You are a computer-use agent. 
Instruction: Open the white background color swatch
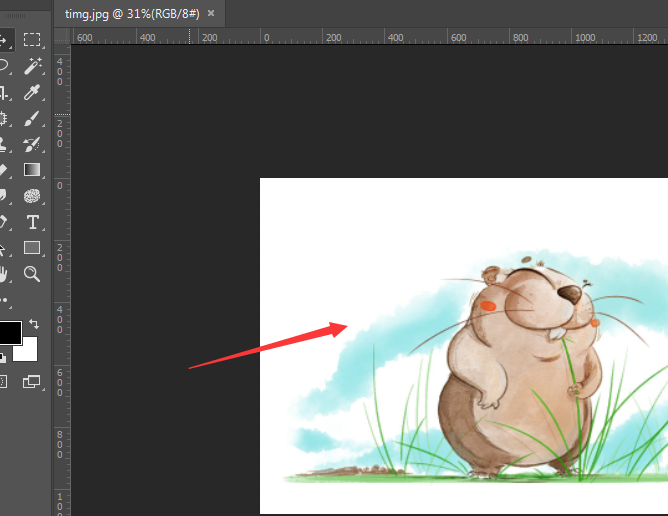pyautogui.click(x=28, y=351)
